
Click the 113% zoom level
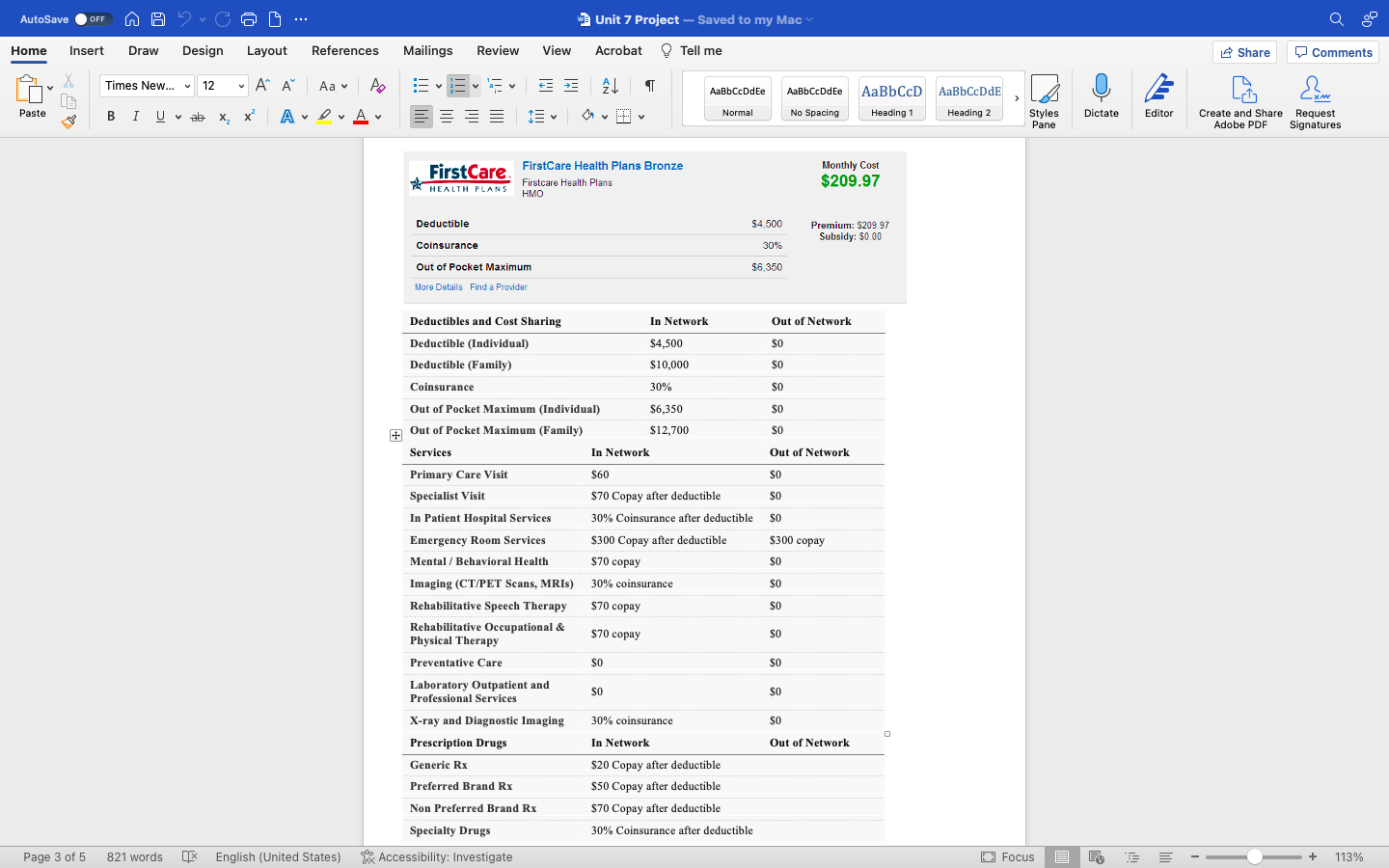click(1348, 856)
